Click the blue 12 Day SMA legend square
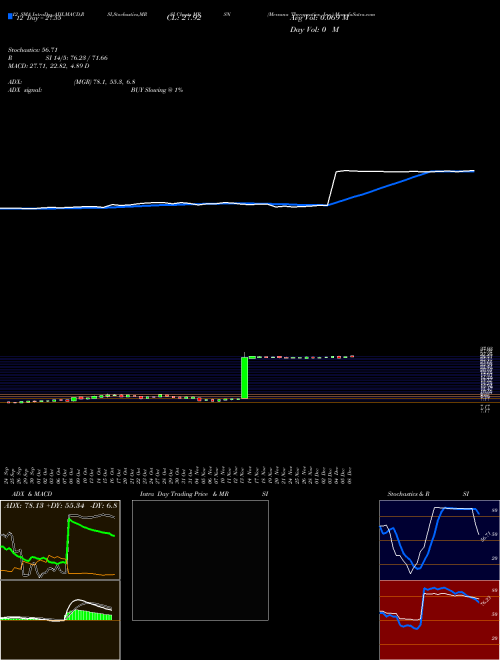The image size is (500, 660). (10, 17)
